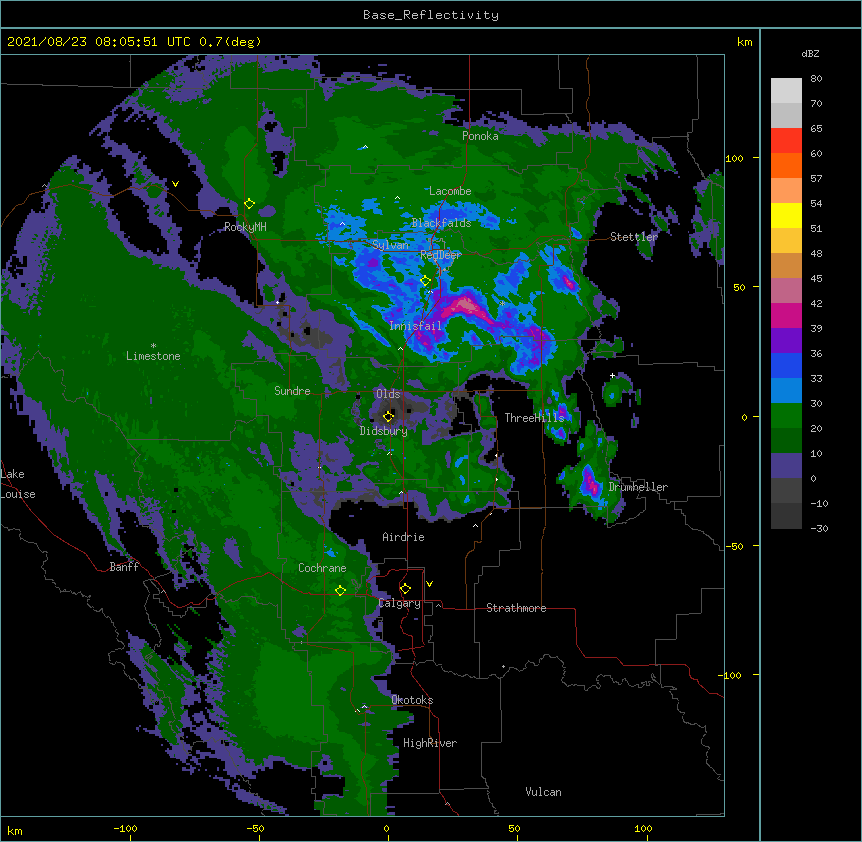Click the Calgary city label
This screenshot has width=862, height=842.
pyautogui.click(x=399, y=603)
